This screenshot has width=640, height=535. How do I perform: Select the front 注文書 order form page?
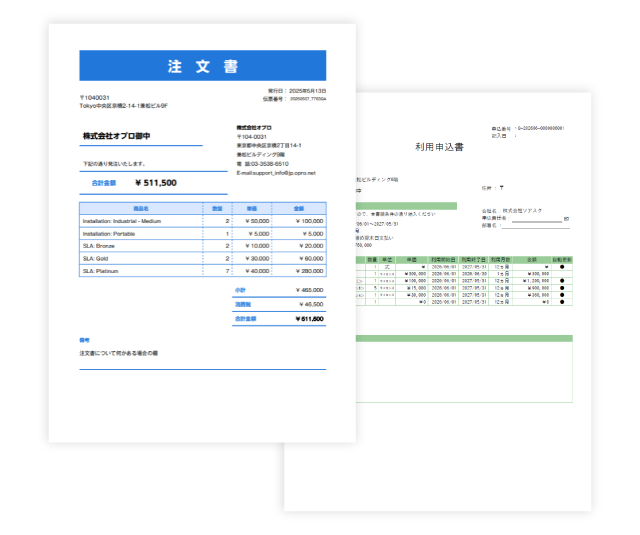(x=202, y=233)
